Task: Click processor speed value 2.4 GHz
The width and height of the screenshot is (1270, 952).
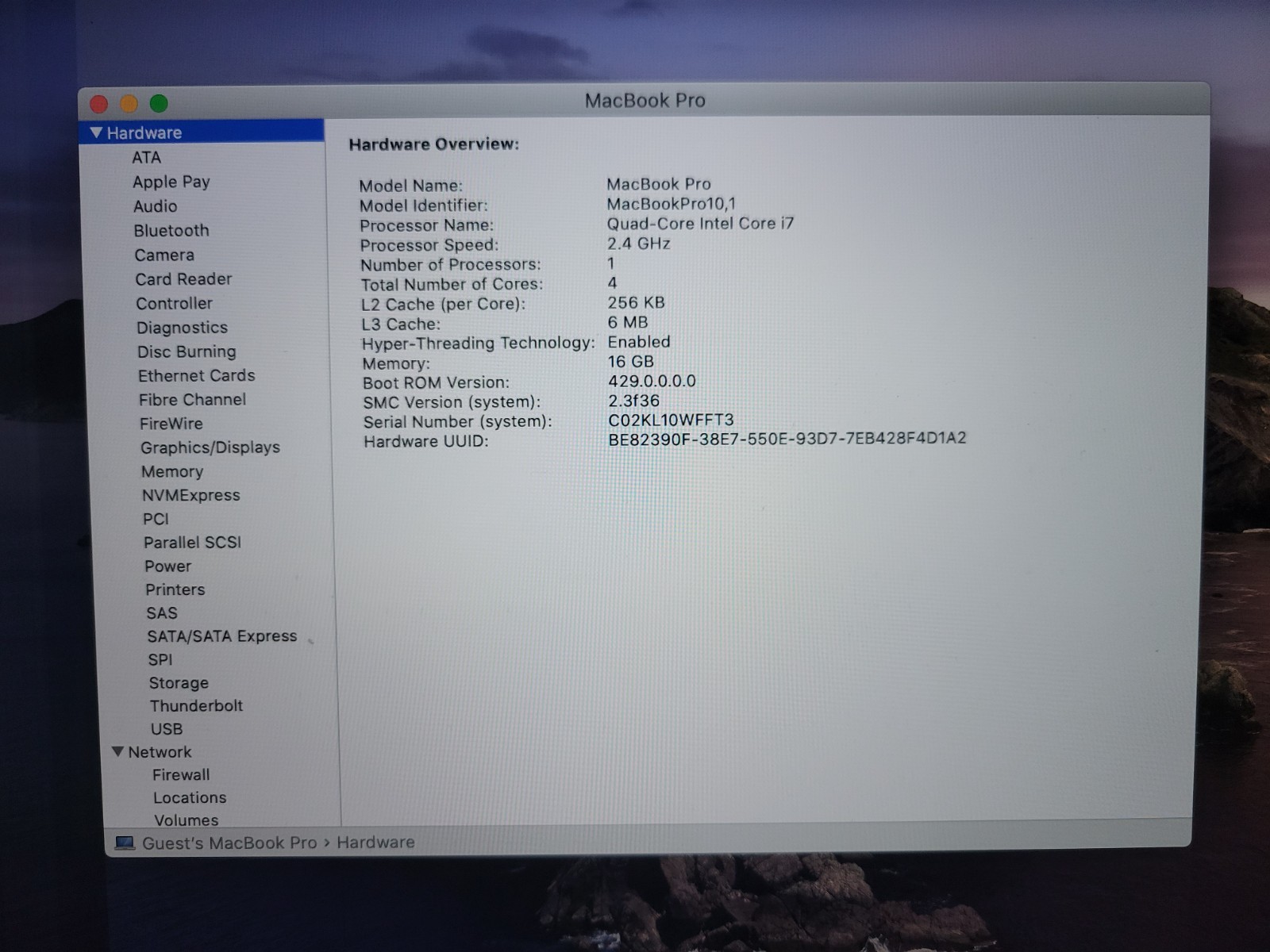Action: (639, 244)
